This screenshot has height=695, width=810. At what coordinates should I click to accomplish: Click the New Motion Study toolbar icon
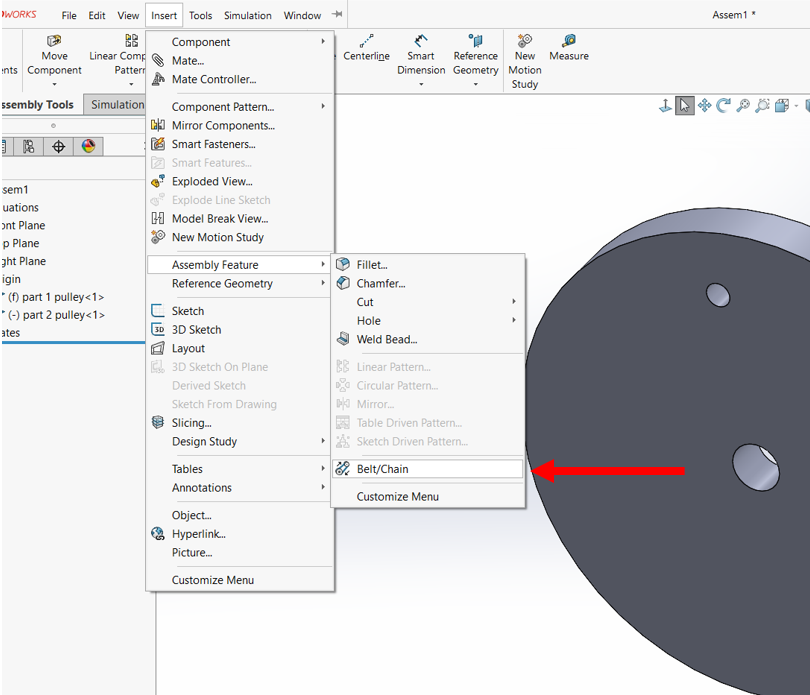(x=524, y=61)
